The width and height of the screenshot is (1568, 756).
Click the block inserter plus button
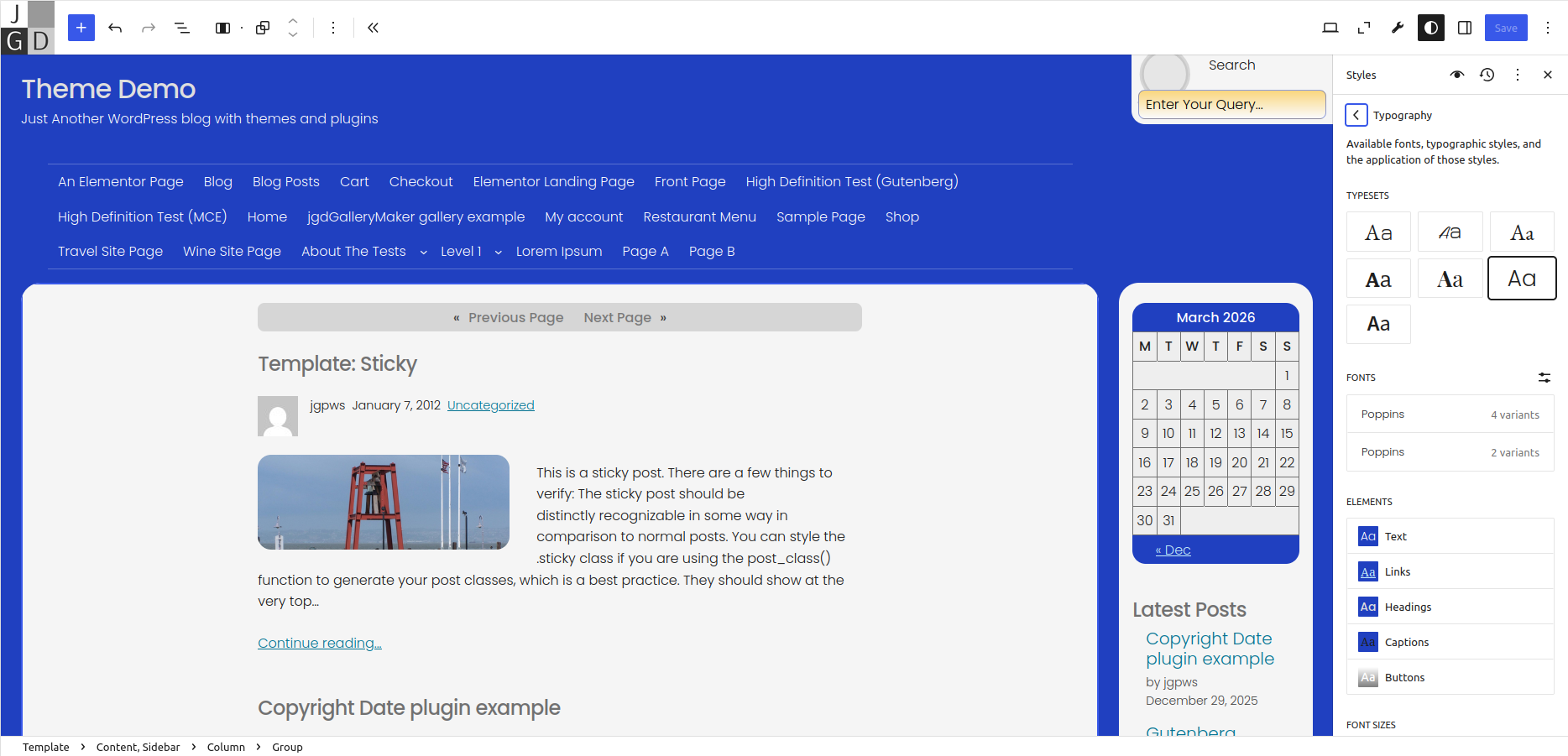pos(81,28)
